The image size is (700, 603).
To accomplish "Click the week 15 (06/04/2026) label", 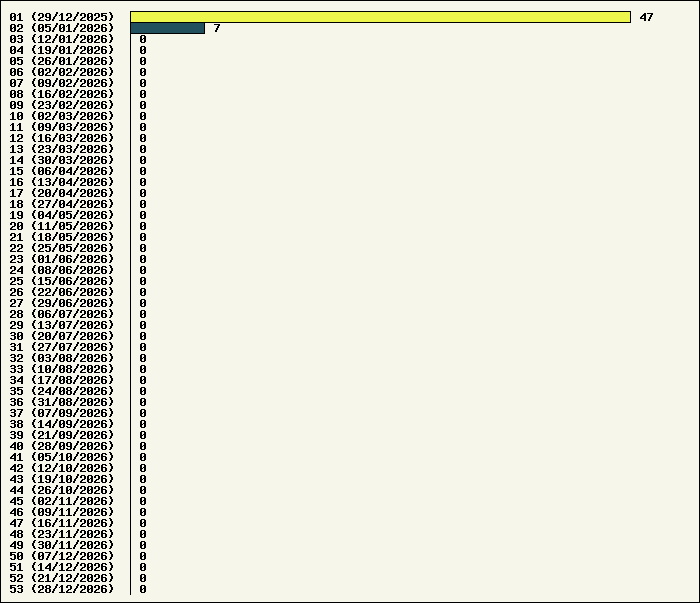I will 62,171.
